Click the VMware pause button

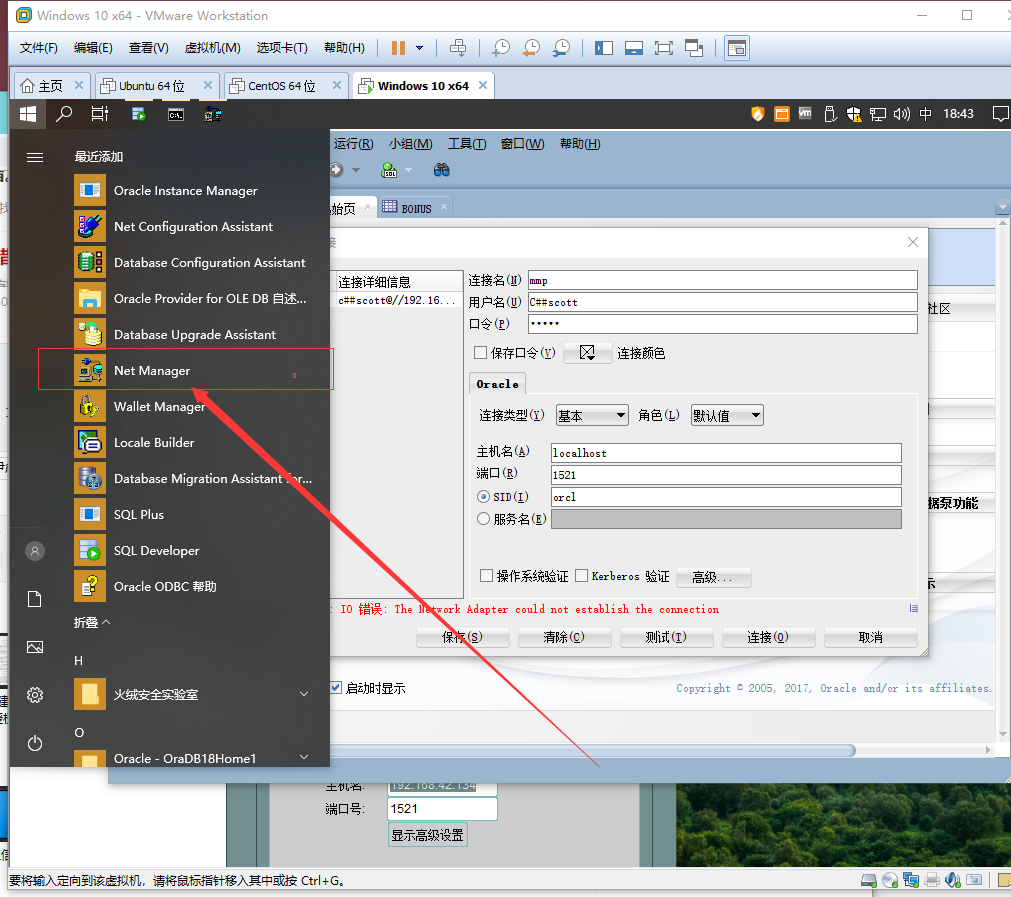398,48
